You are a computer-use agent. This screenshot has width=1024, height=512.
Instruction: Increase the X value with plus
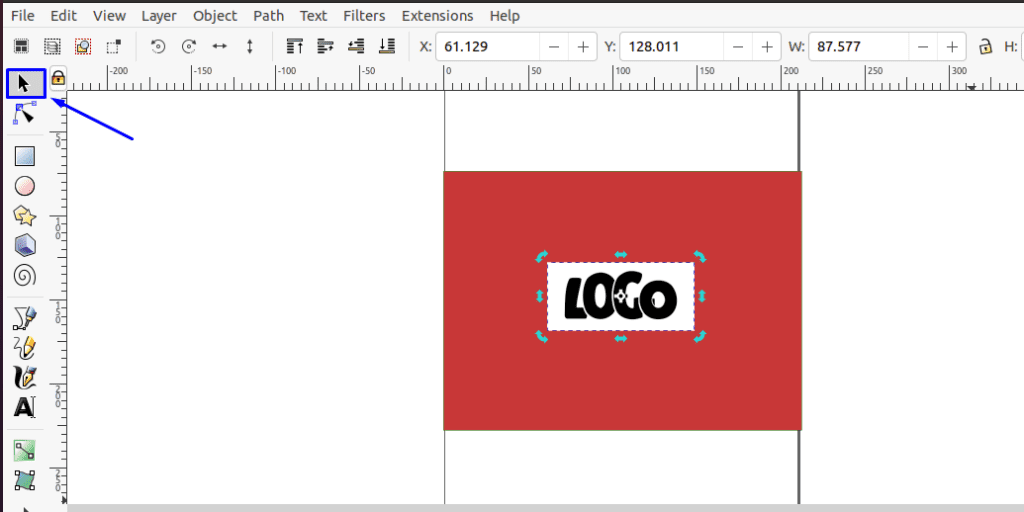[x=583, y=47]
